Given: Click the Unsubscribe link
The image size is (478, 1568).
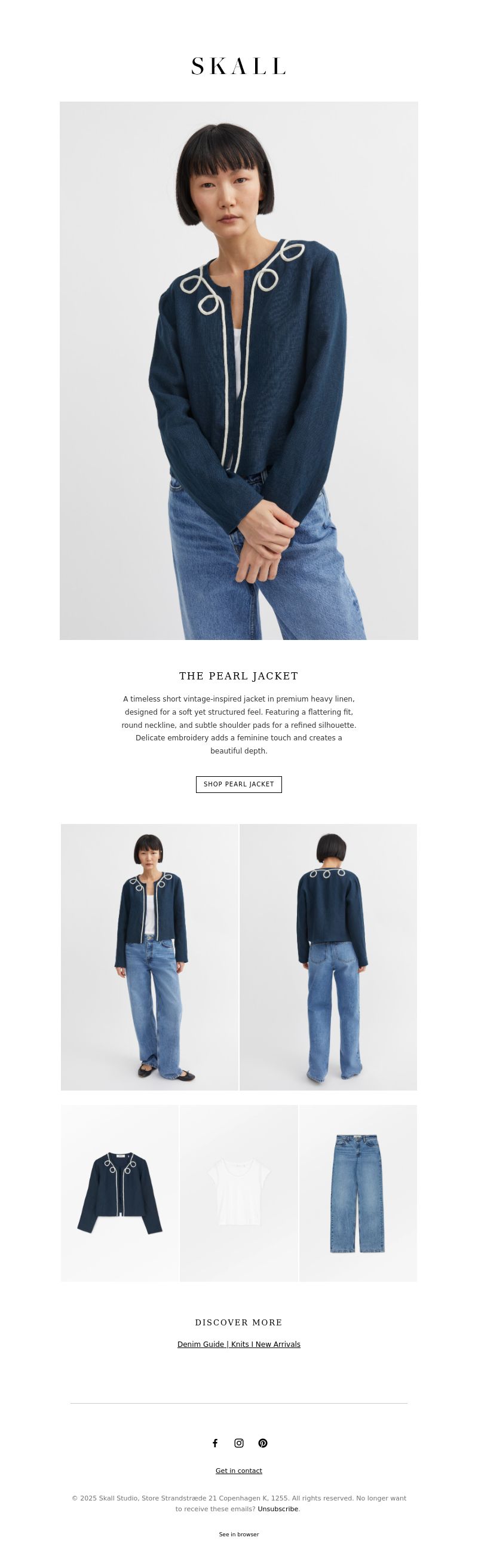Looking at the screenshot, I should (278, 1508).
